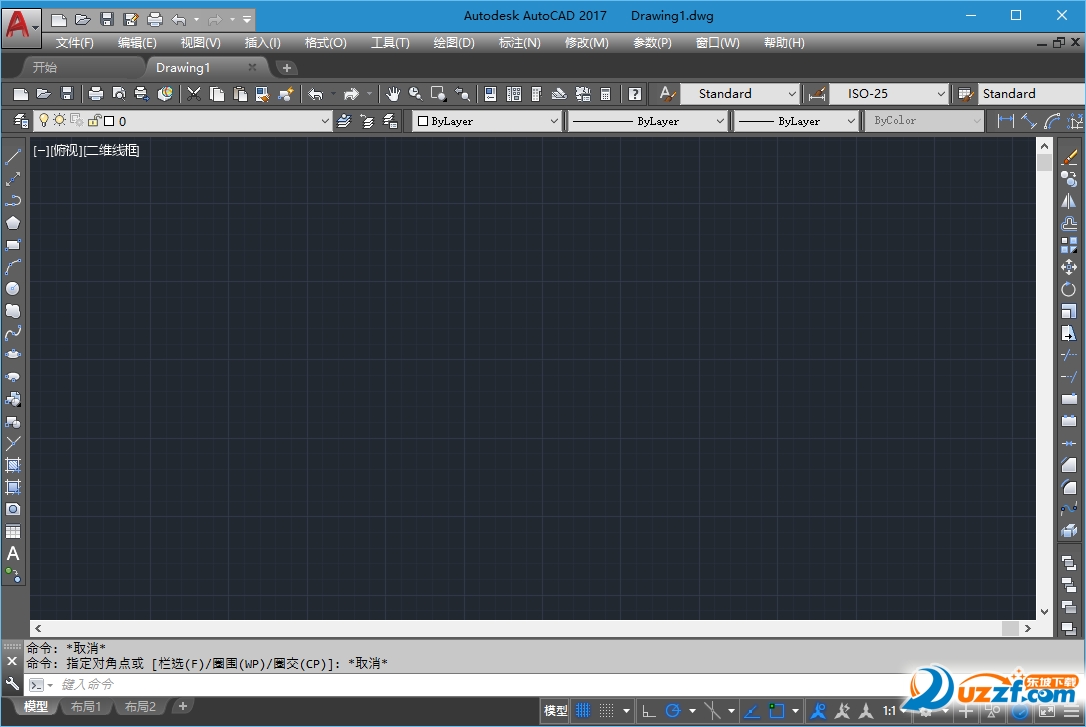The width and height of the screenshot is (1086, 727).
Task: Click the Save icon in quick access bar
Action: tap(107, 19)
